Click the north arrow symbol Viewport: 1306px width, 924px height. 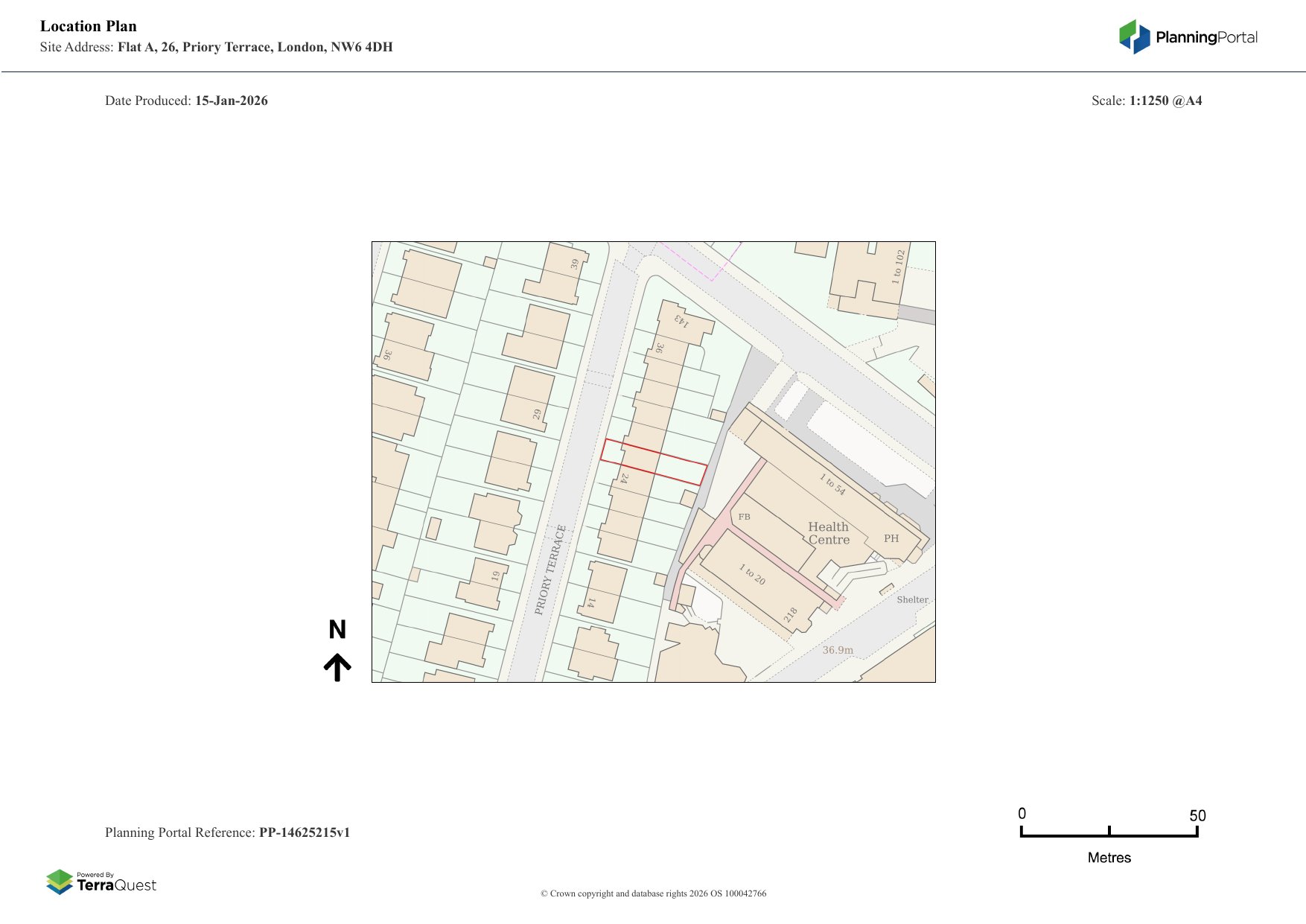[x=337, y=667]
